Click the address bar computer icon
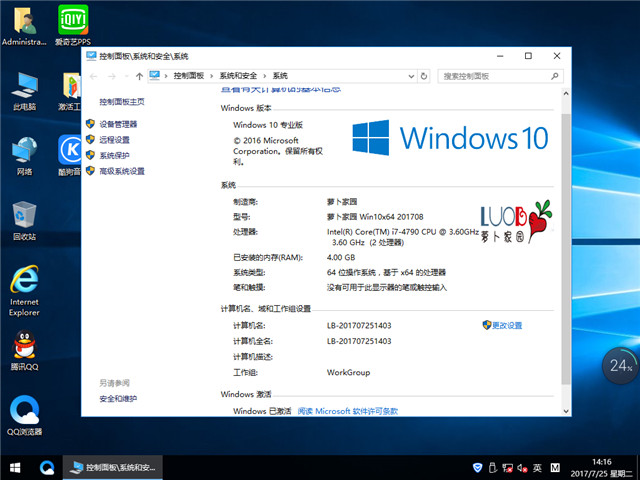The image size is (640, 480). coord(155,76)
